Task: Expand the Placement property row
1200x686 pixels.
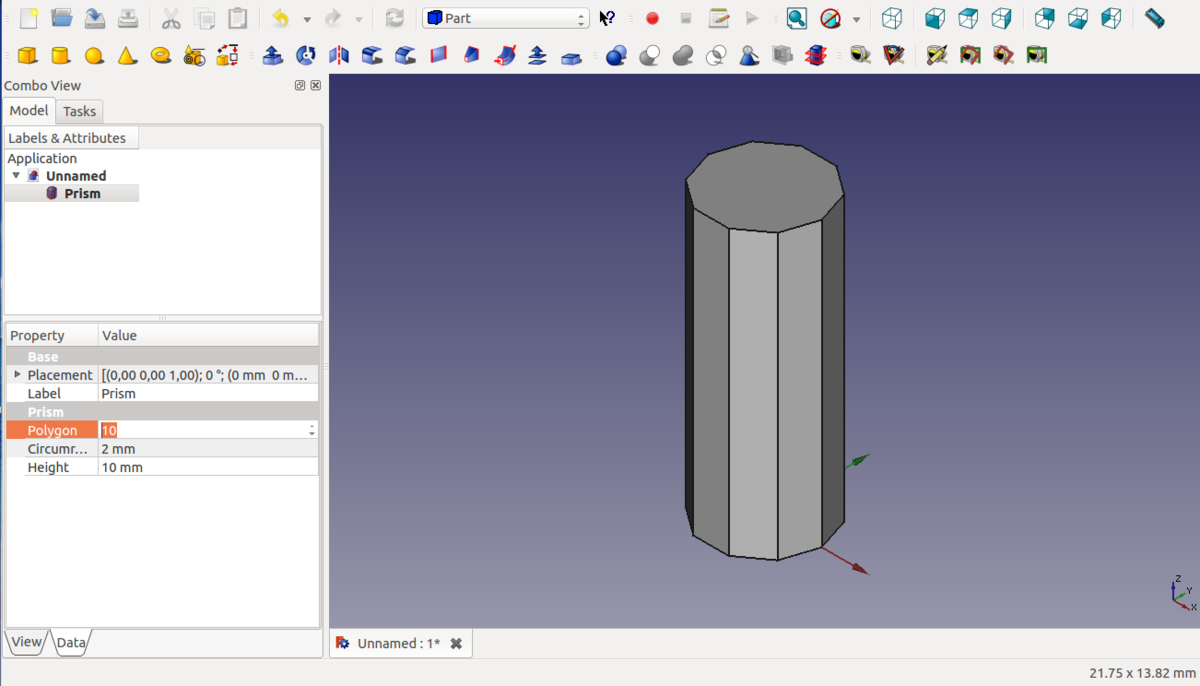Action: (17, 375)
